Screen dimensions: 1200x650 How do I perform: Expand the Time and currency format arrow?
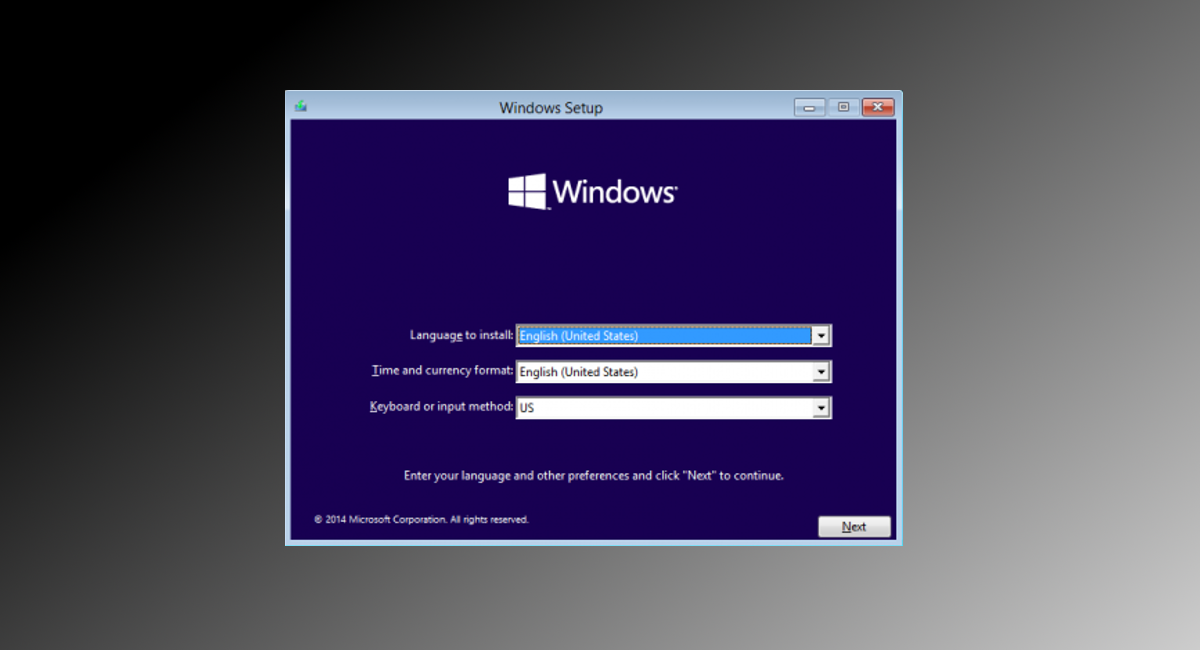pyautogui.click(x=821, y=372)
